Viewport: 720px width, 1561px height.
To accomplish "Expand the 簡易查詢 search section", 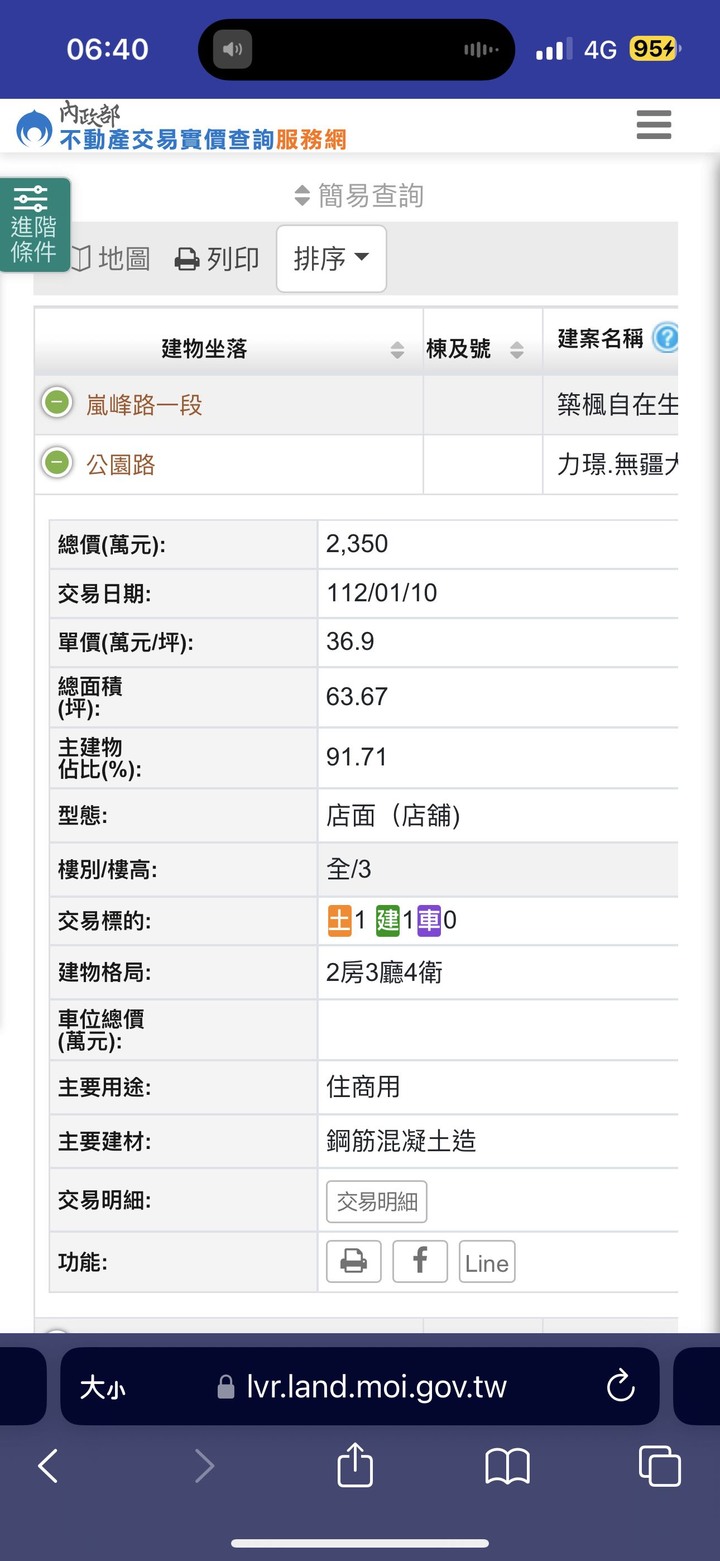I will click(359, 196).
